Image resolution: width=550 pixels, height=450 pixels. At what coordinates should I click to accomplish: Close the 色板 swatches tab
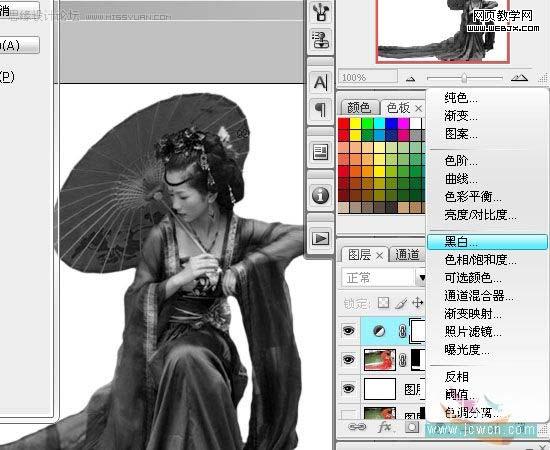(418, 109)
